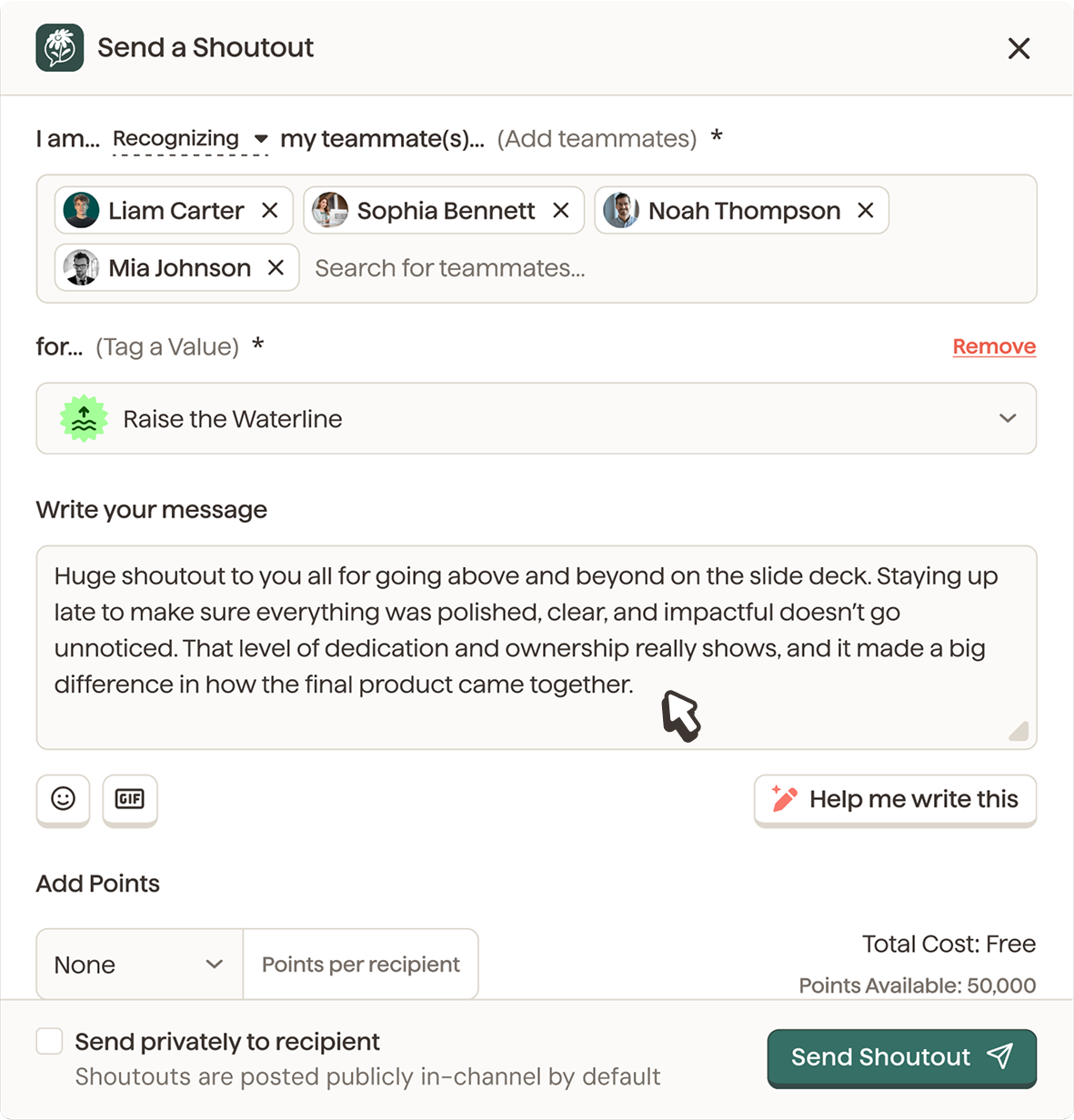Click the Send Shoutout button

[901, 1057]
